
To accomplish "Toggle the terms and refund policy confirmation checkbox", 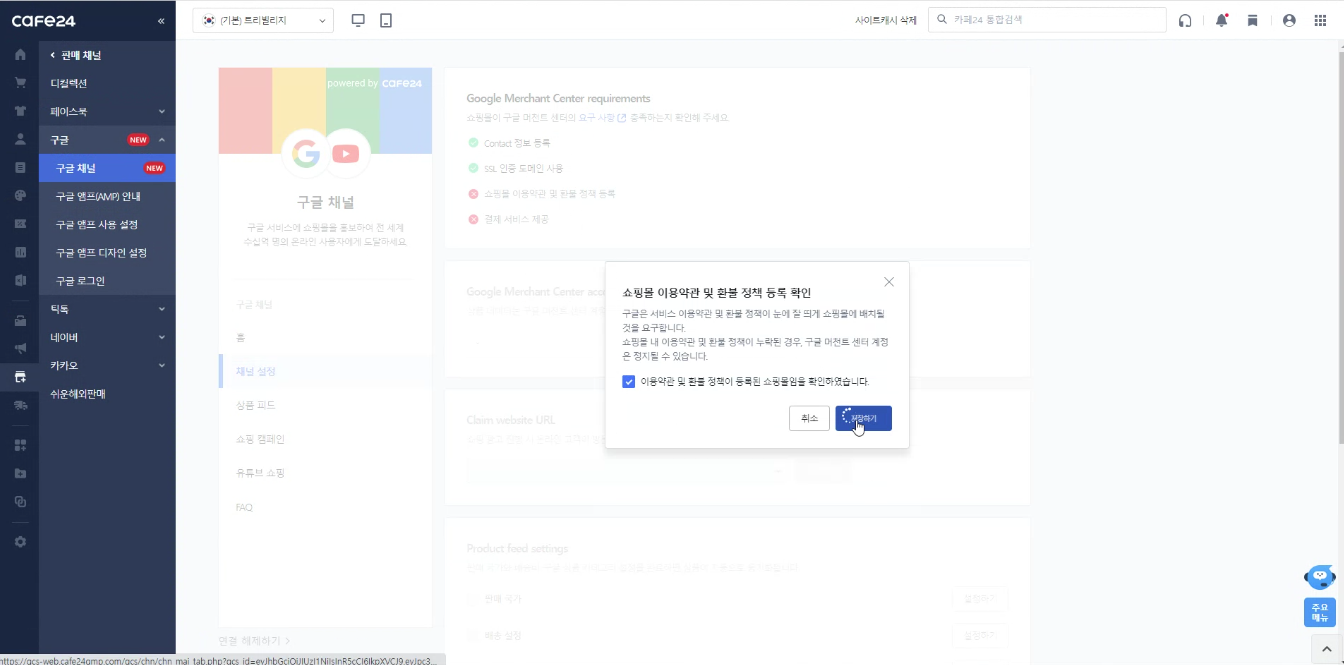I will click(628, 381).
